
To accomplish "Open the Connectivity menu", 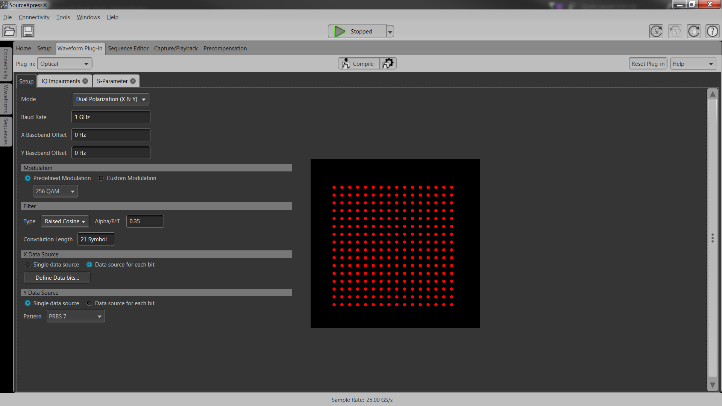I will pos(34,18).
